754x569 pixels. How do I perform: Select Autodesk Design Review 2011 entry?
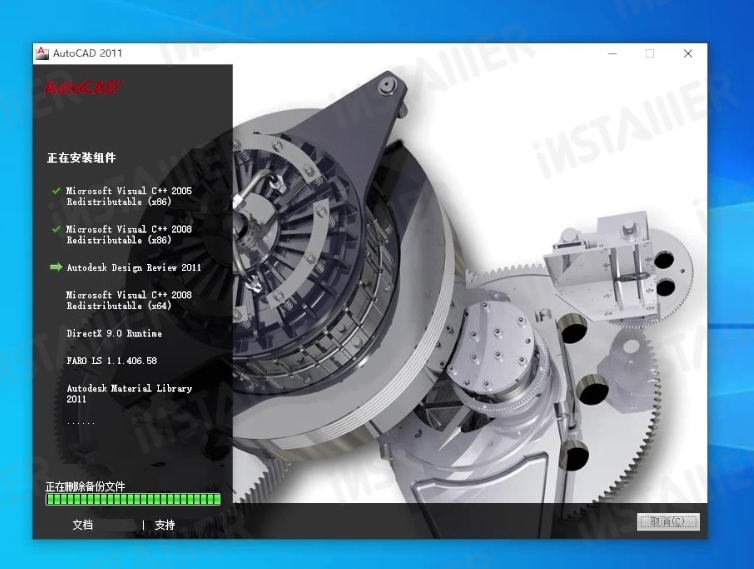[x=134, y=267]
